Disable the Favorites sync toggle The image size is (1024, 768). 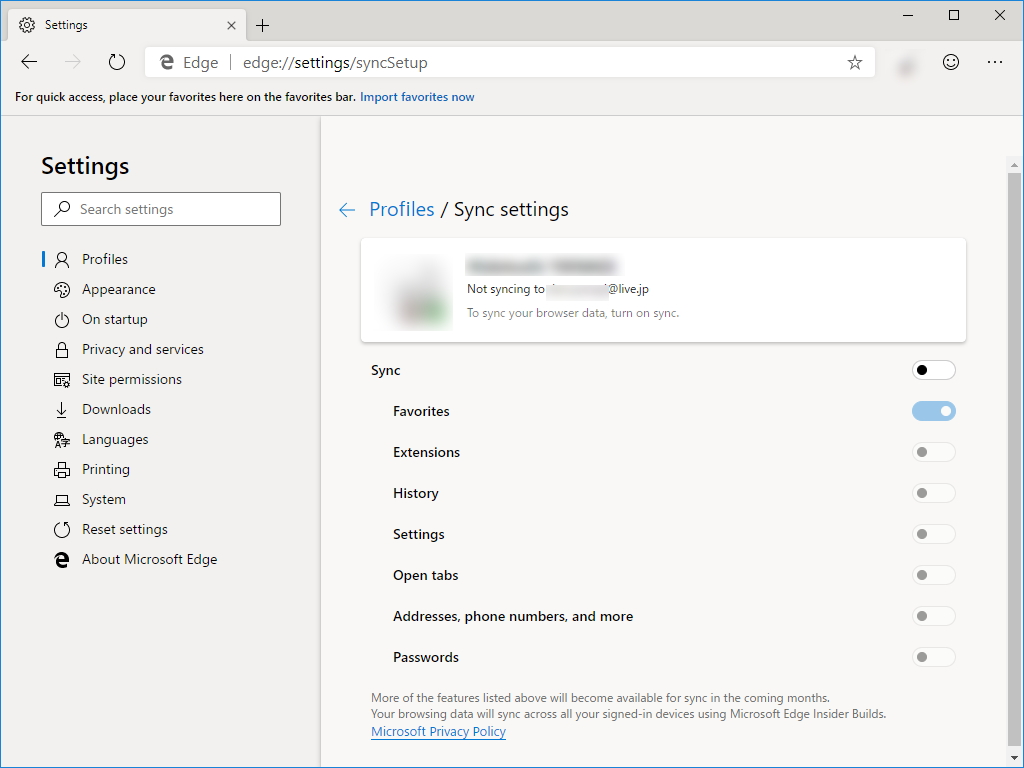tap(933, 411)
